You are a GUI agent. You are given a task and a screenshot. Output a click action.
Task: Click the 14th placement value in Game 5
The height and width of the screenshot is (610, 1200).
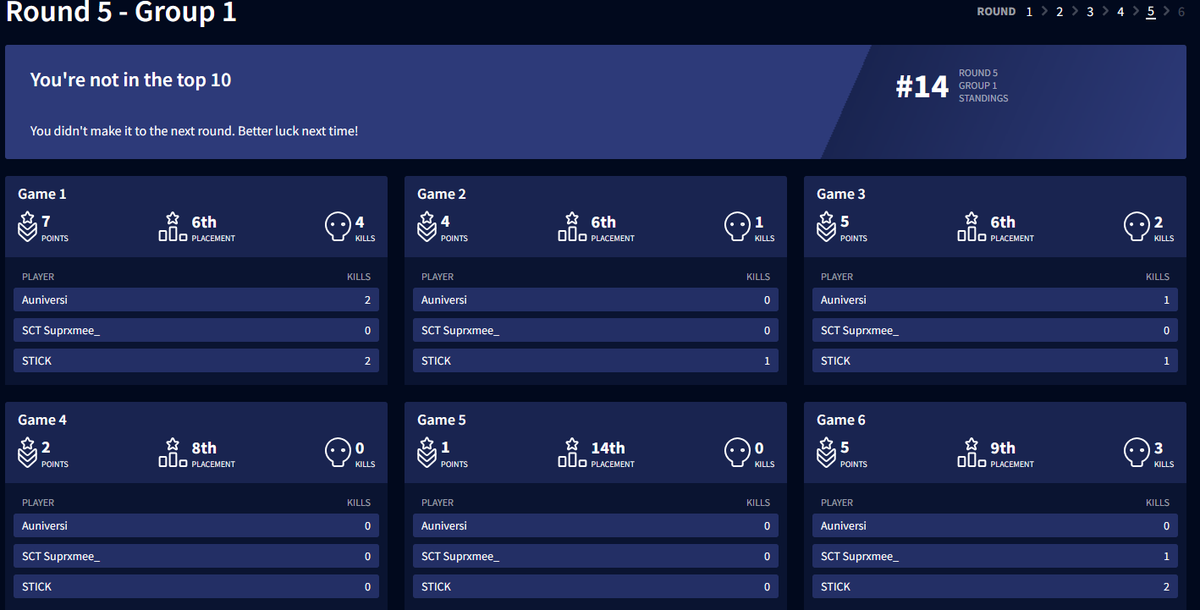click(608, 448)
